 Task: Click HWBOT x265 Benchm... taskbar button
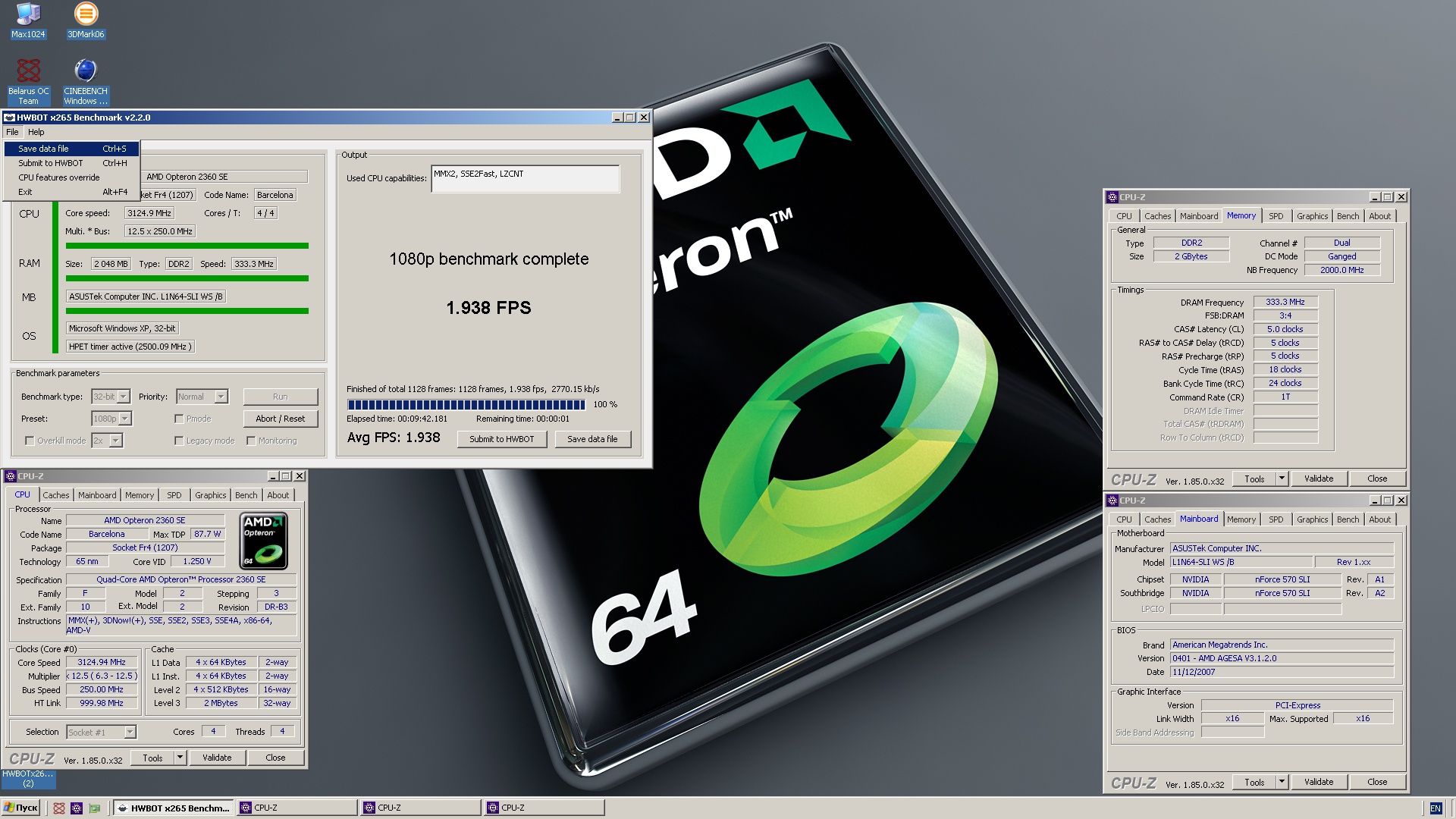coord(174,808)
